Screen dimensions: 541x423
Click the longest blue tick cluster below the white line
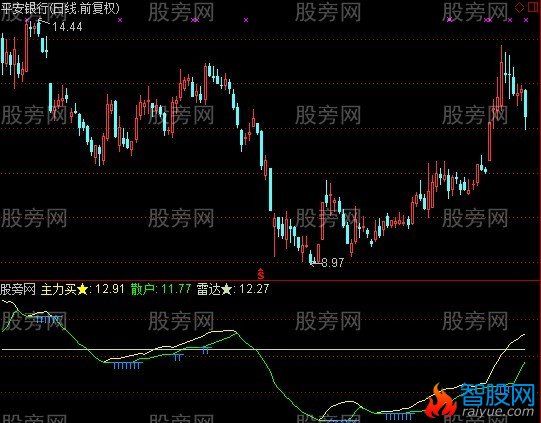point(128,365)
